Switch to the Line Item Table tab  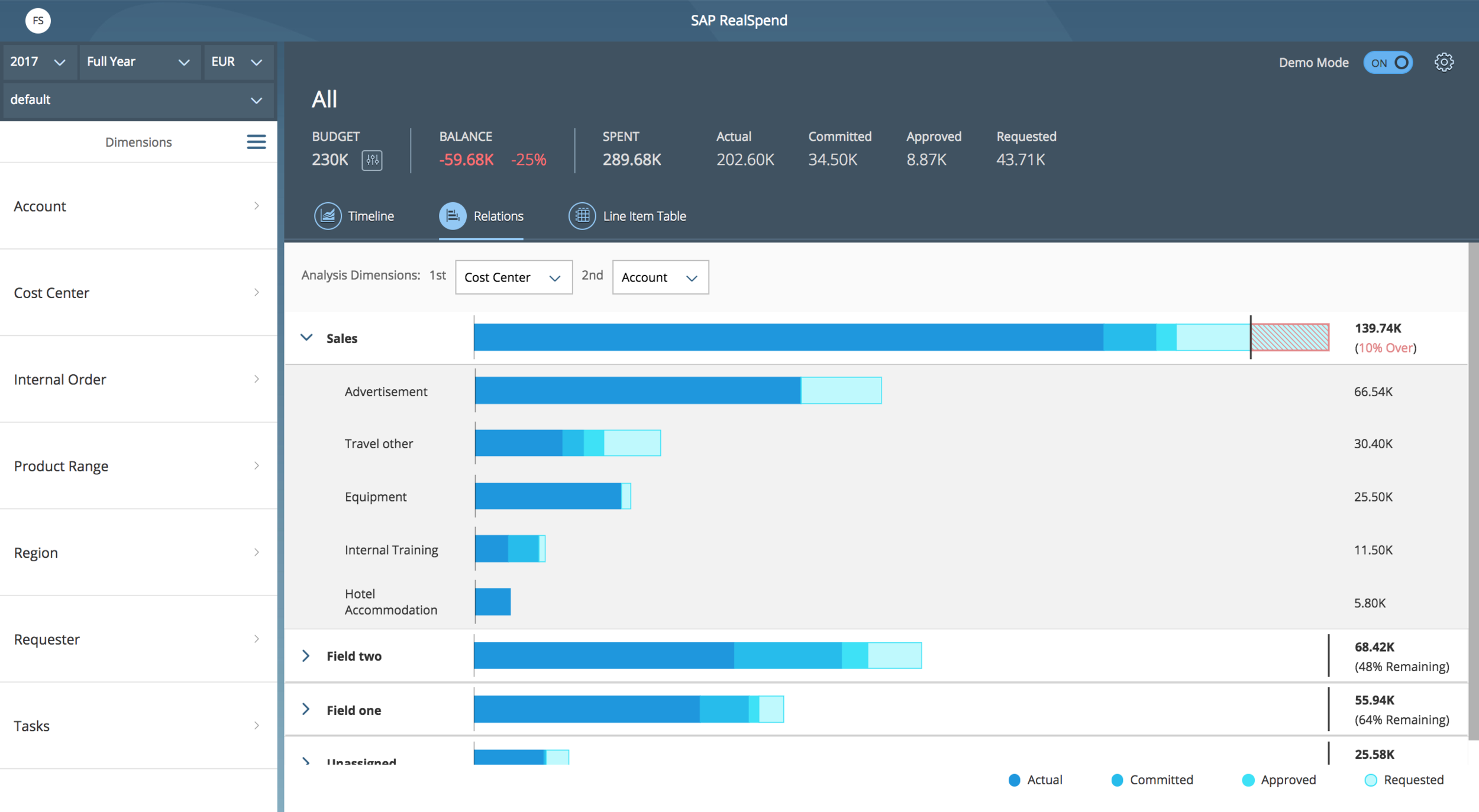tap(627, 216)
